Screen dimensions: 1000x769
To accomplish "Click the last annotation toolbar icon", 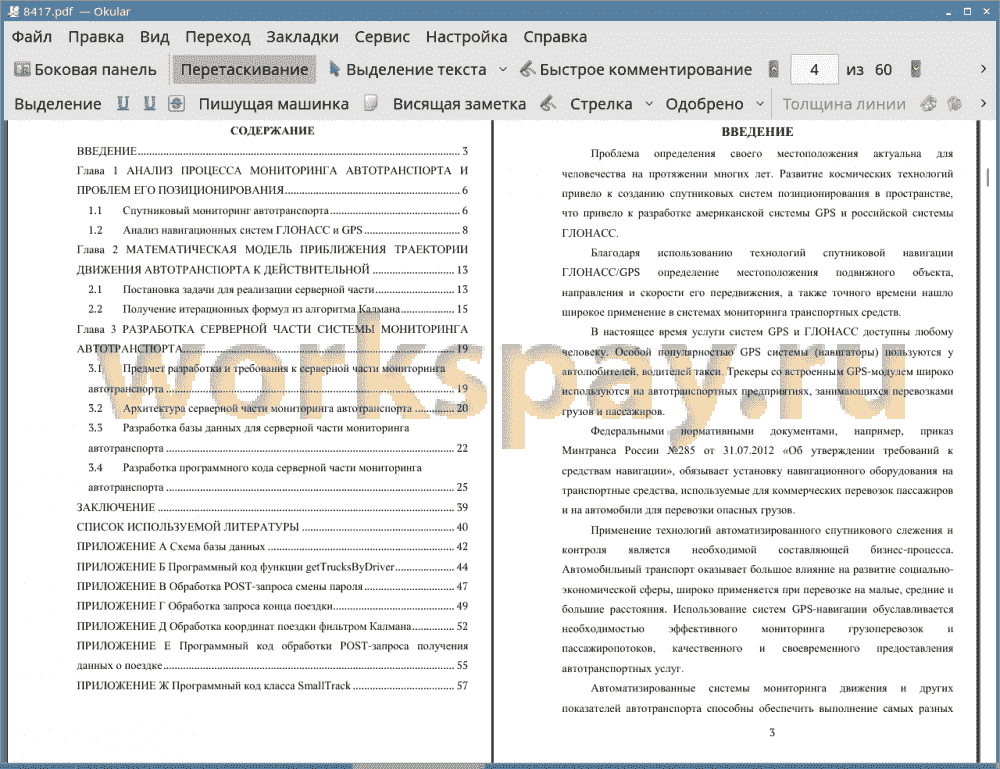I will (x=954, y=104).
